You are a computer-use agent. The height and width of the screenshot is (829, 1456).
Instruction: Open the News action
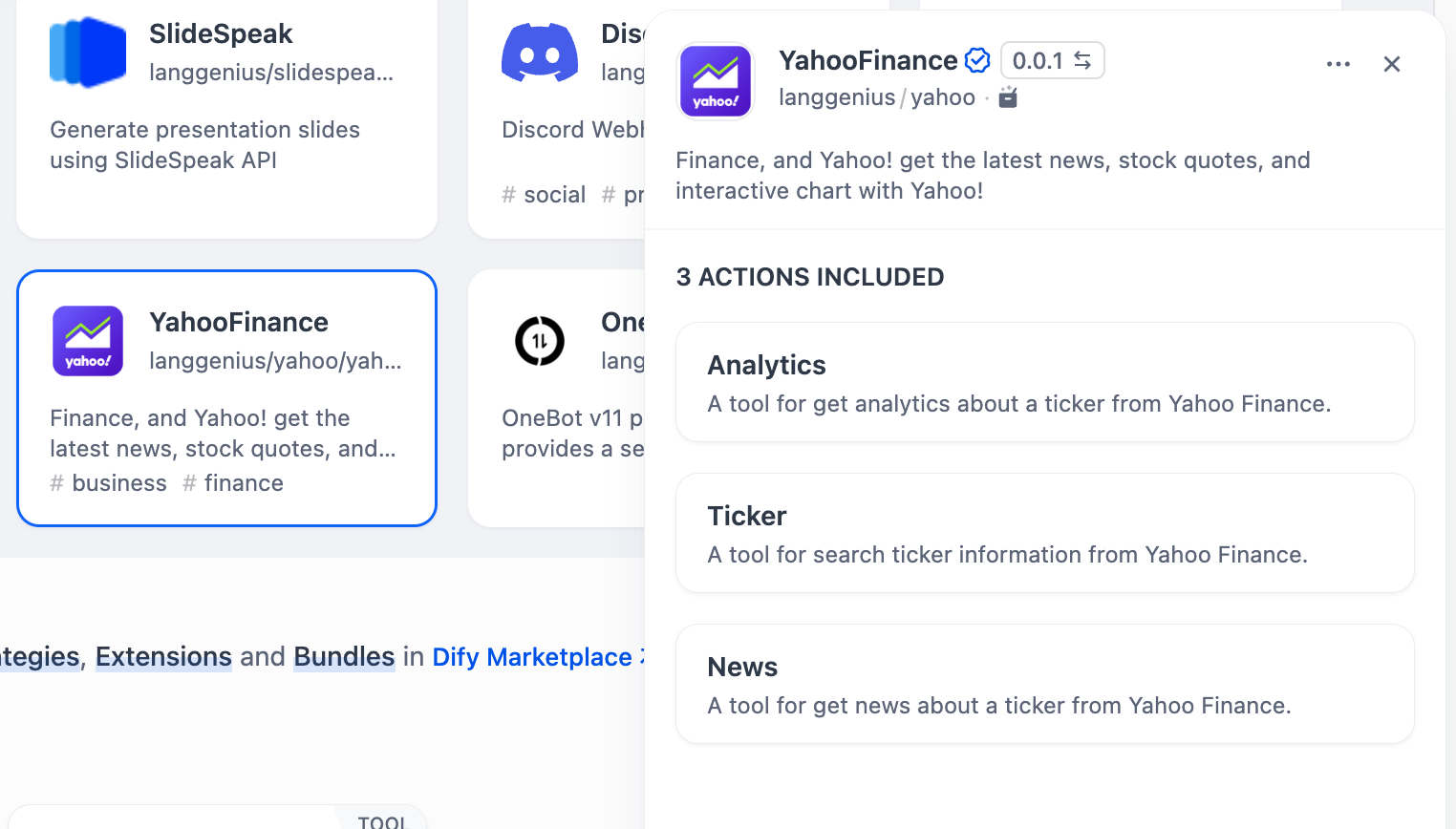[x=1044, y=684]
